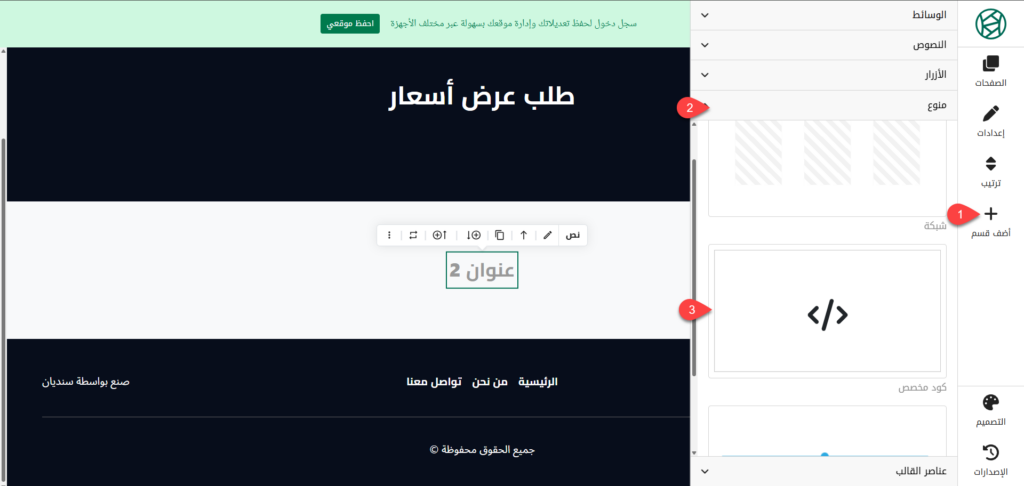
Task: Click the up arrow in text toolbar
Action: (x=524, y=235)
